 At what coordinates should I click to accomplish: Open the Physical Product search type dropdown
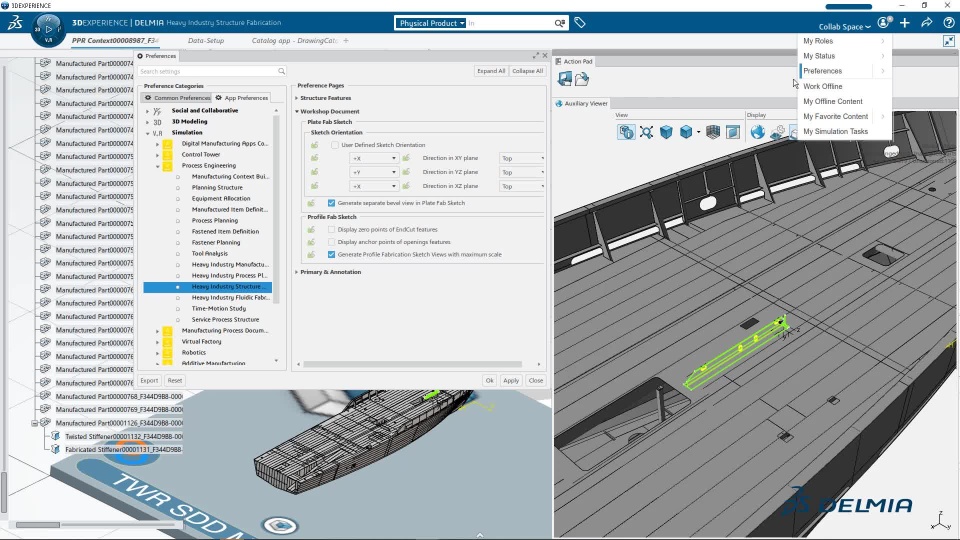(432, 23)
